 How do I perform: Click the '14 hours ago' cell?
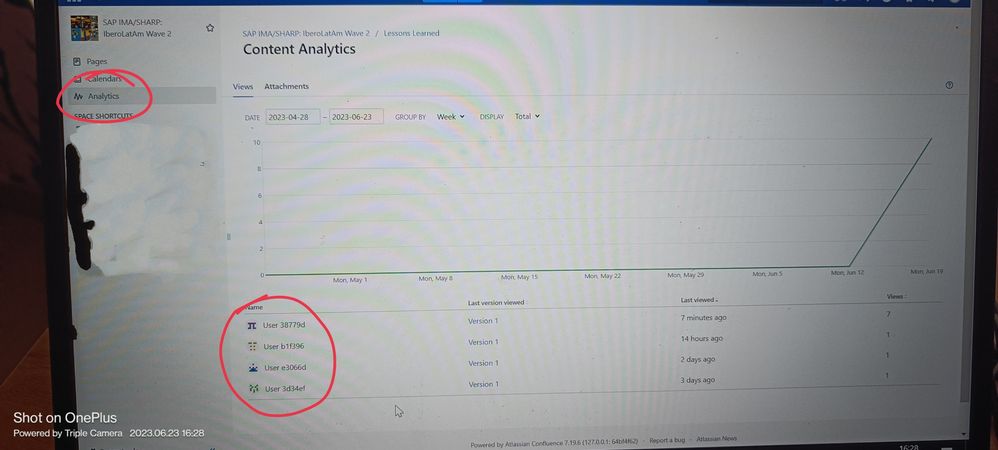click(701, 339)
